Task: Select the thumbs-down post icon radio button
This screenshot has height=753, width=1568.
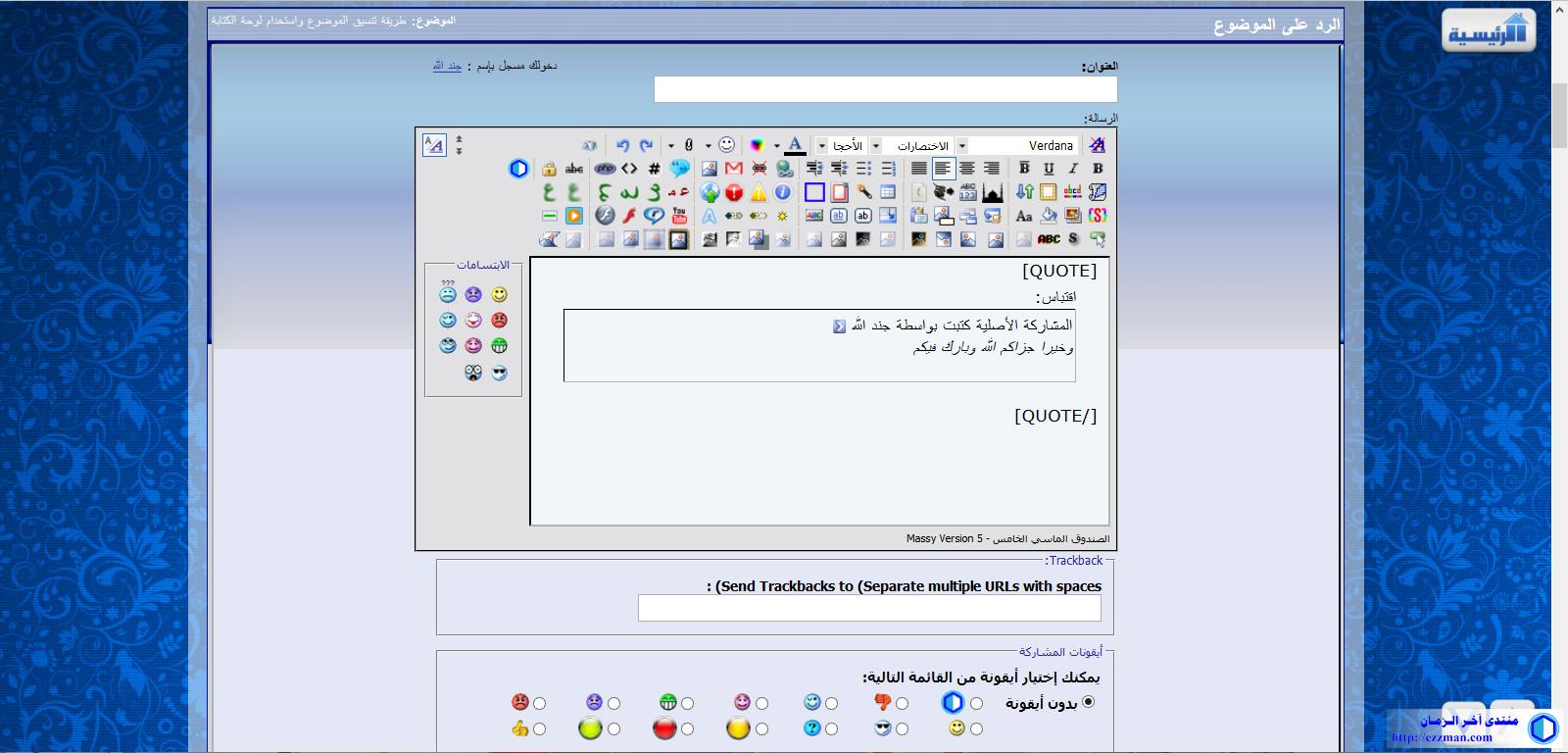Action: click(x=902, y=703)
